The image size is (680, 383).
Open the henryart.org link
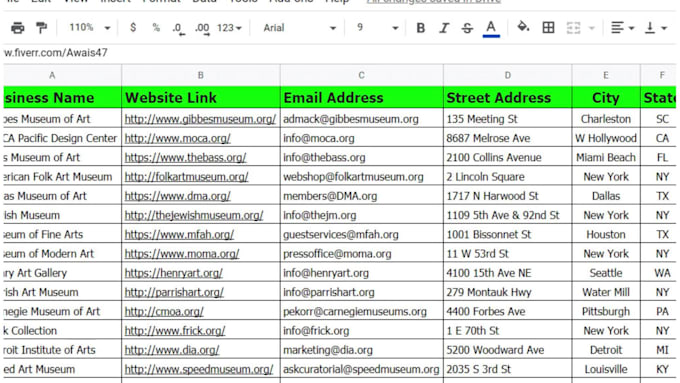(x=173, y=273)
